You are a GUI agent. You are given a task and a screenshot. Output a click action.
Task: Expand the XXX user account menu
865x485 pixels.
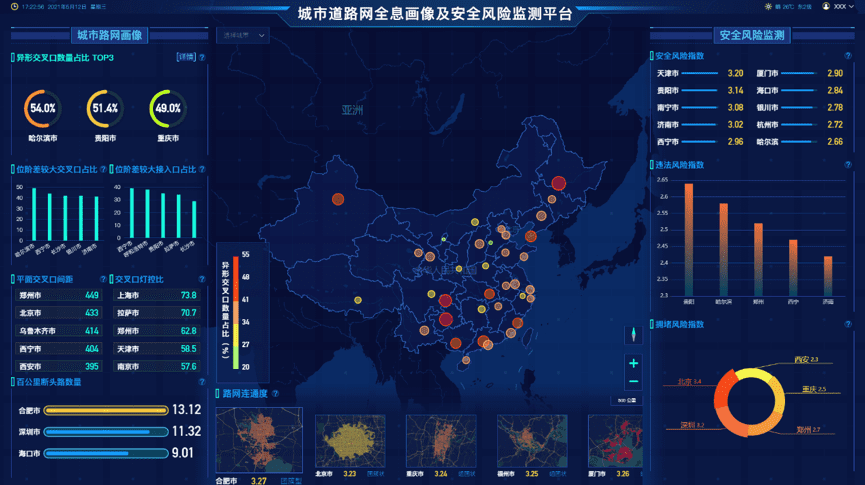point(839,6)
